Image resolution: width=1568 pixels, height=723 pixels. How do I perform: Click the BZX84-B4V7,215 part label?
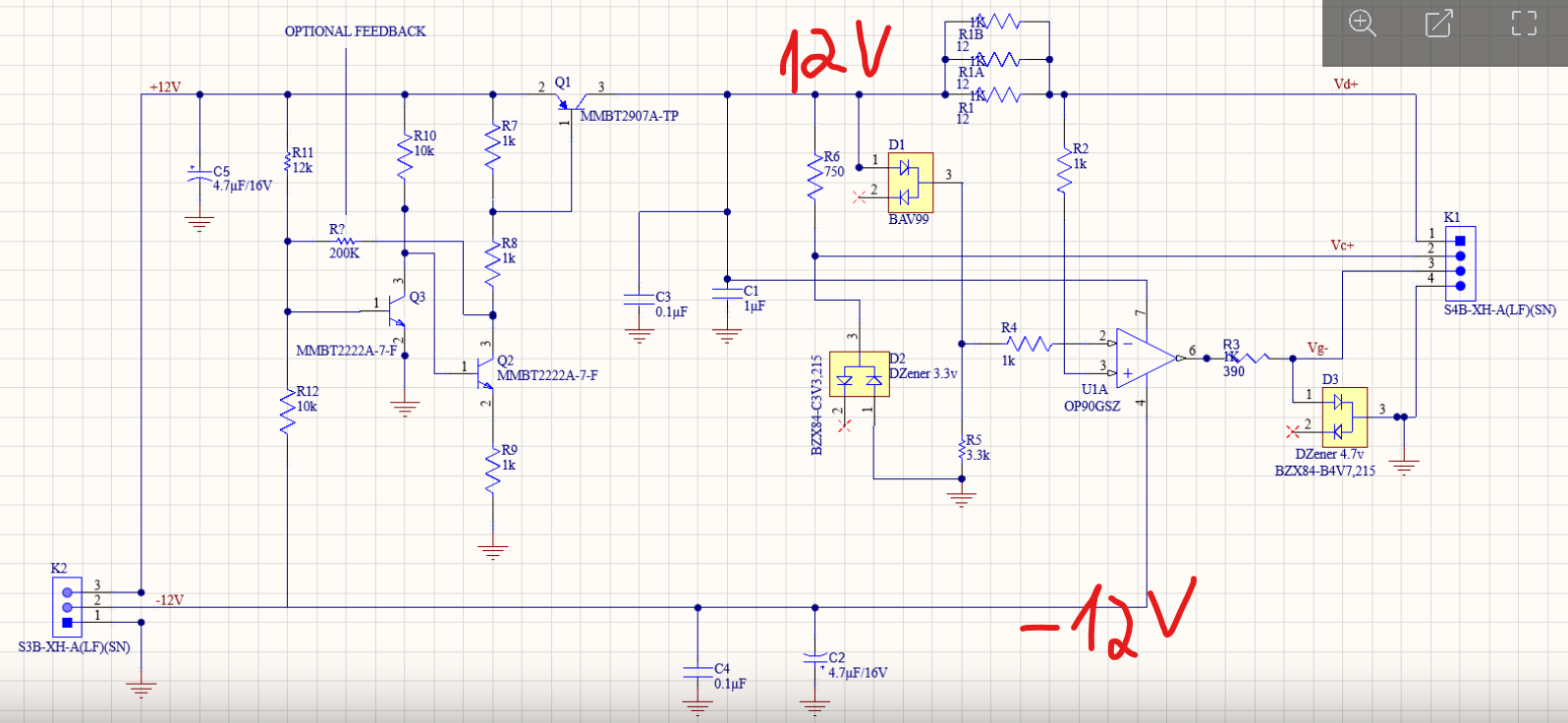click(x=1324, y=471)
